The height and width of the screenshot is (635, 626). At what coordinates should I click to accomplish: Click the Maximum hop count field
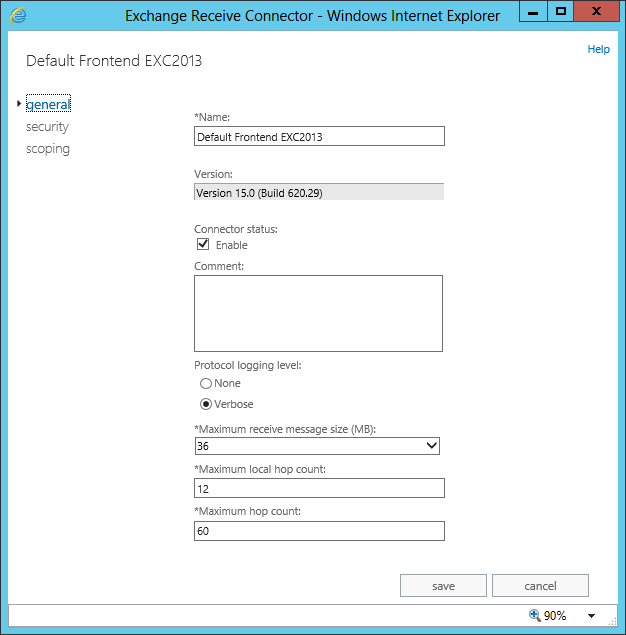click(x=319, y=531)
